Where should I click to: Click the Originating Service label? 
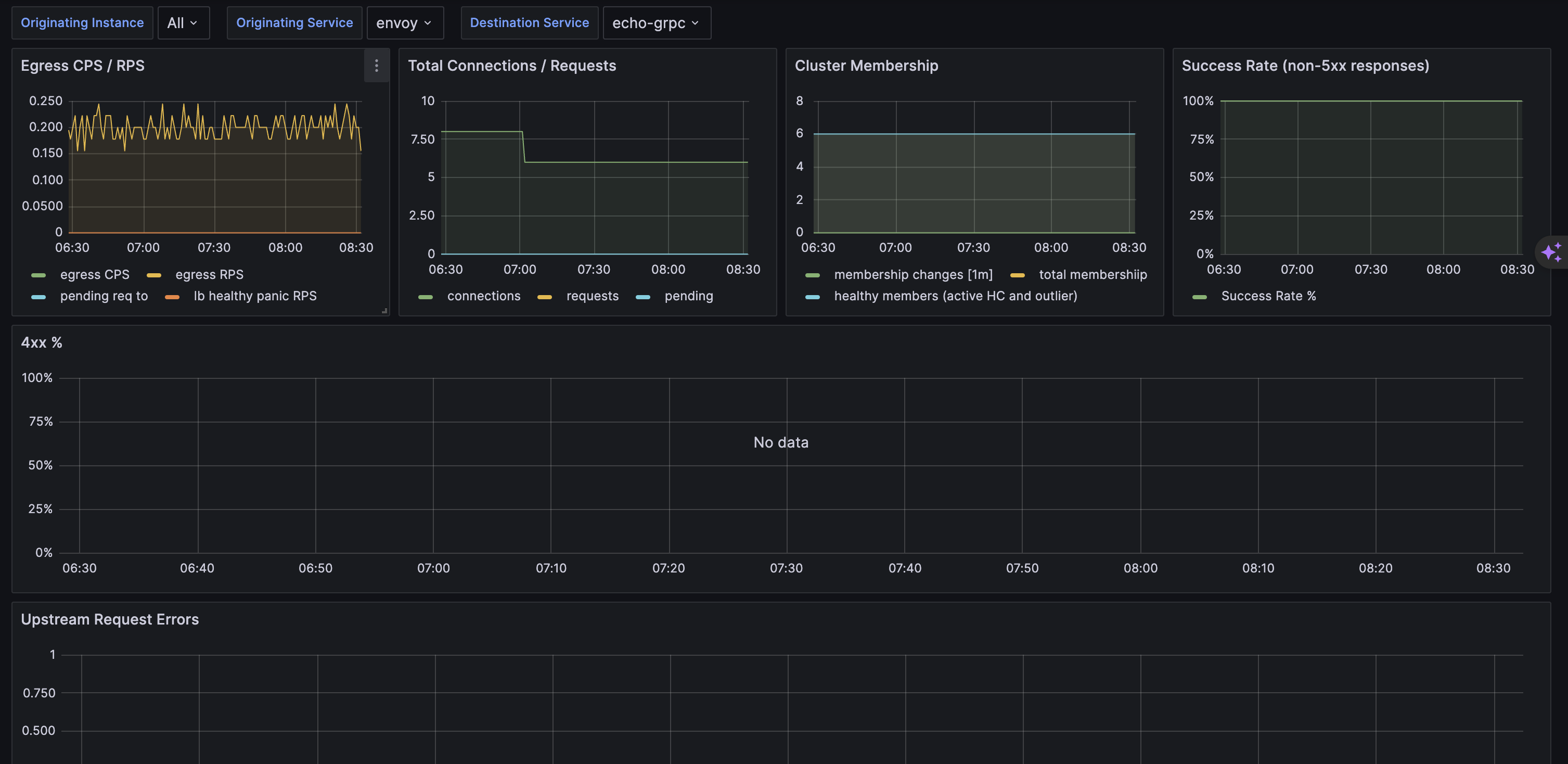click(294, 23)
